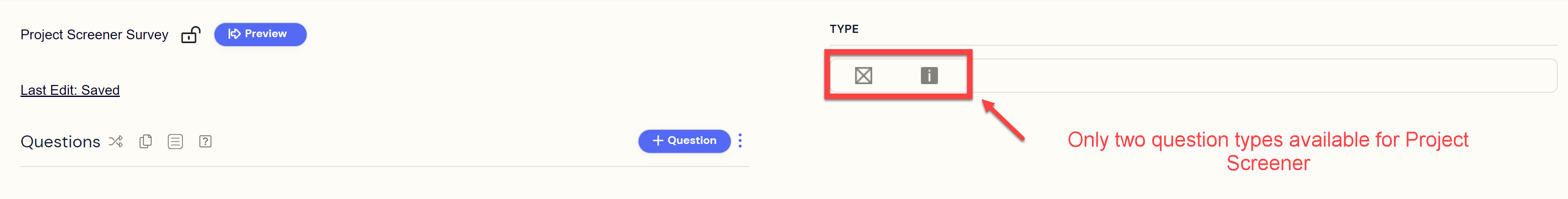This screenshot has width=1568, height=199.
Task: Select the info text question type
Action: click(929, 76)
